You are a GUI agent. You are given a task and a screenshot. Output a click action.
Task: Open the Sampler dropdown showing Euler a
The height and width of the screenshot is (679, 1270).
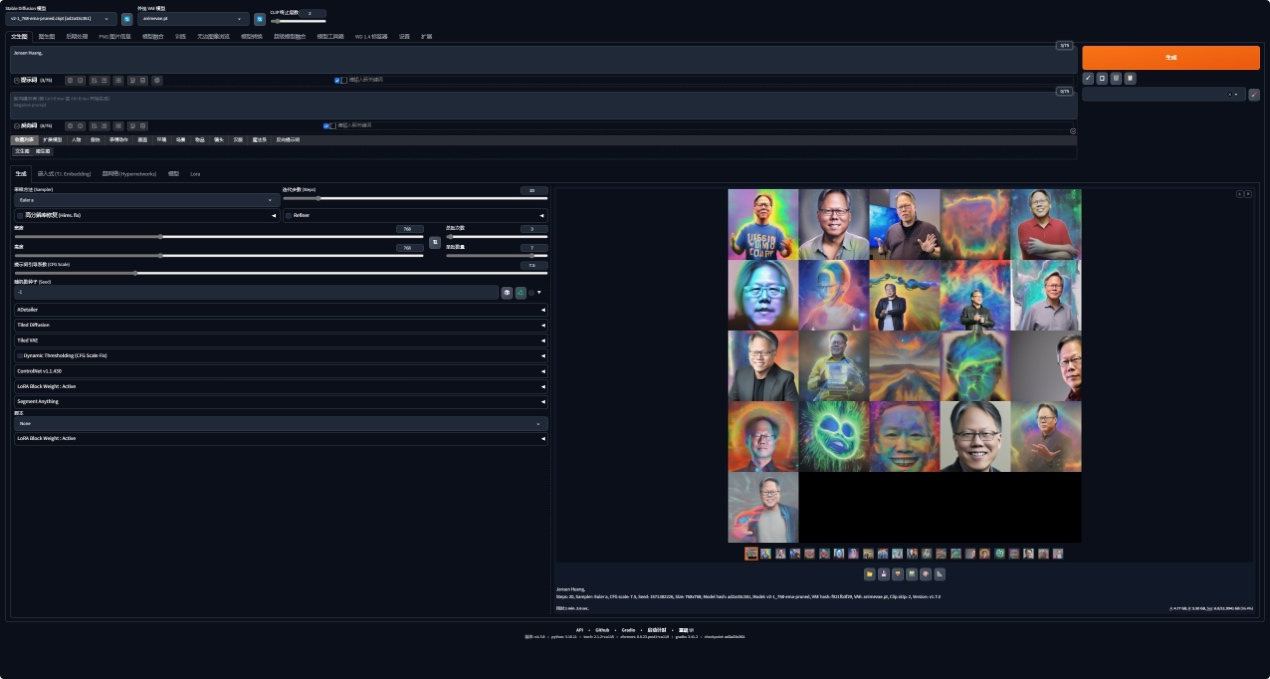pyautogui.click(x=147, y=200)
